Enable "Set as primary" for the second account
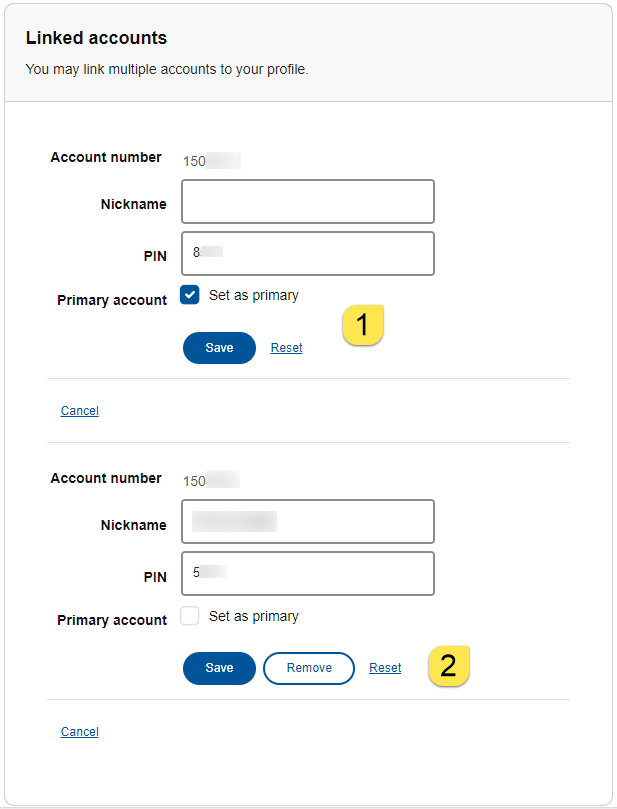617x809 pixels. pos(189,615)
